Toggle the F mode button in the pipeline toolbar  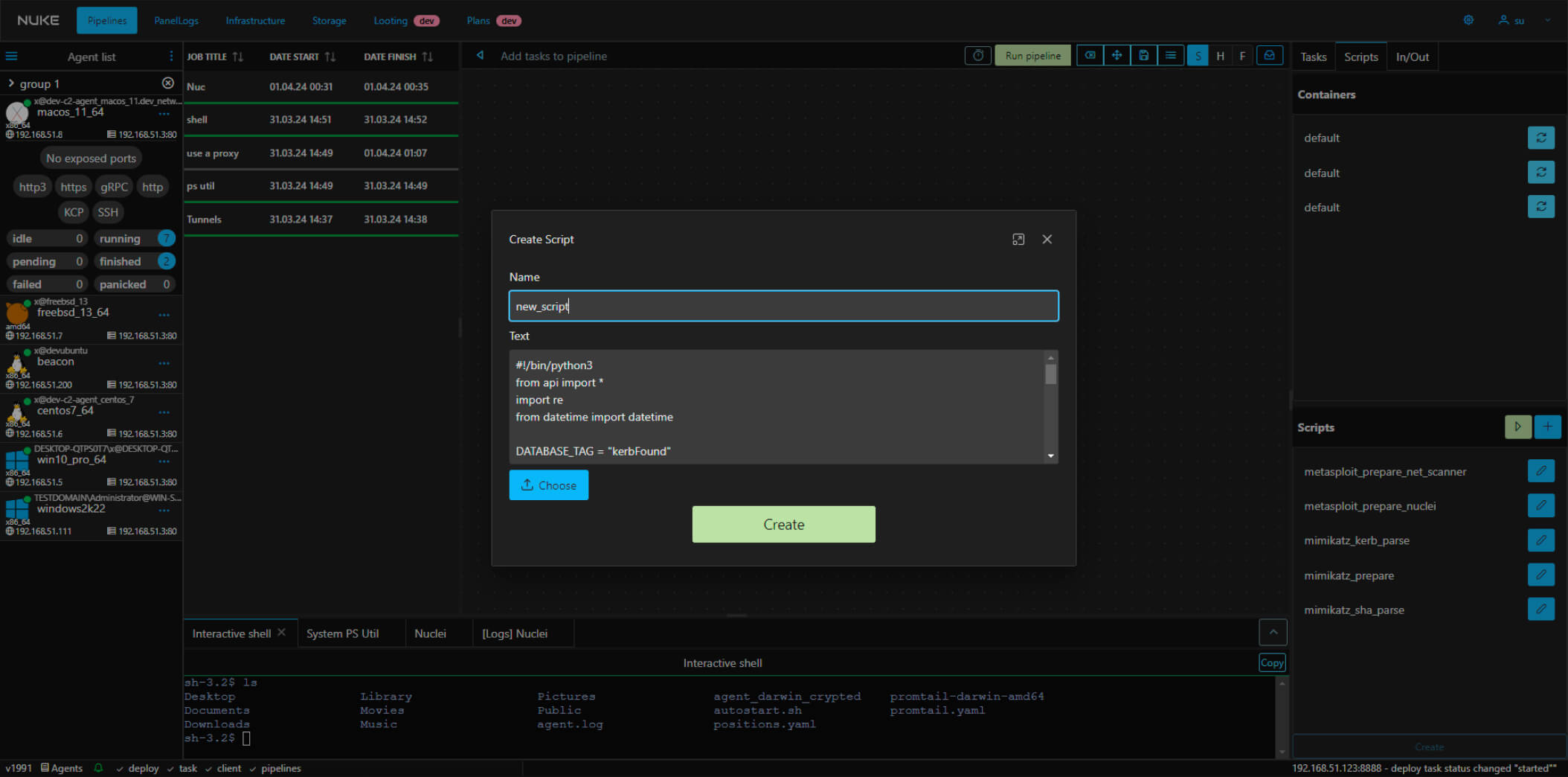[1242, 56]
